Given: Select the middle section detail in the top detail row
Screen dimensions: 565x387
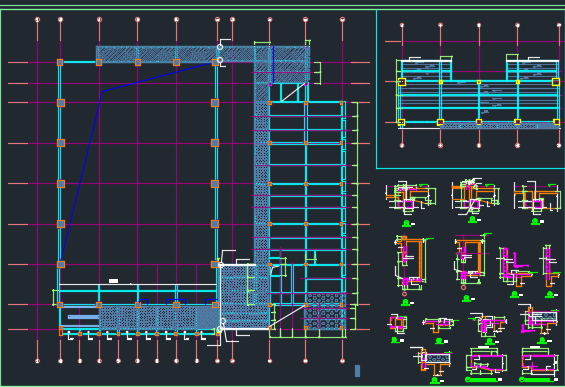Looking at the screenshot, I should click(x=475, y=196).
